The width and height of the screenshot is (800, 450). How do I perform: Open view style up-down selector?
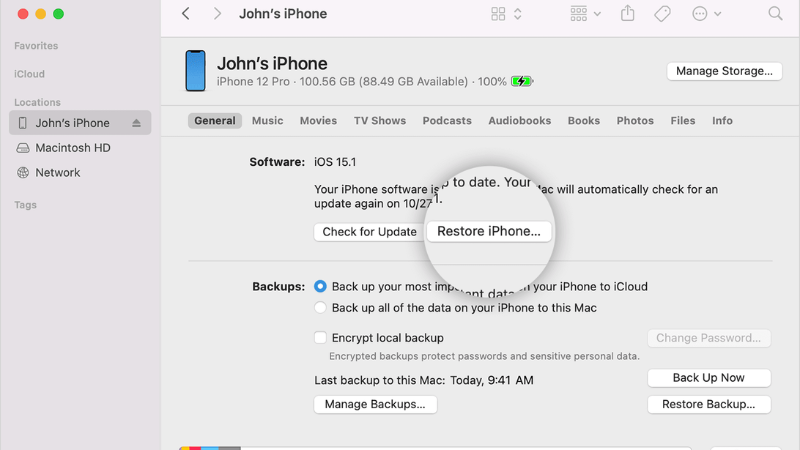point(518,14)
